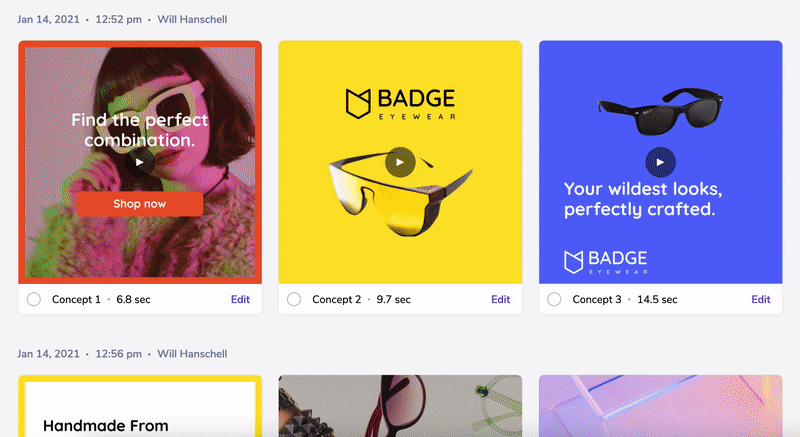The height and width of the screenshot is (437, 800).
Task: Open Edit for Concept 1
Action: [x=241, y=299]
